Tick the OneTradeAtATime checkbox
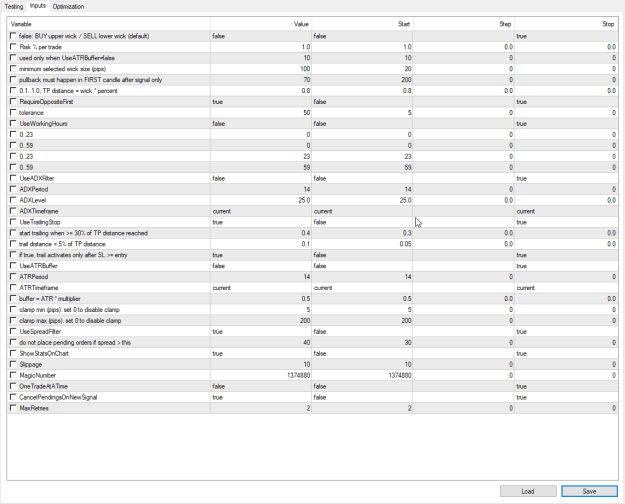This screenshot has width=625, height=504. [14, 386]
